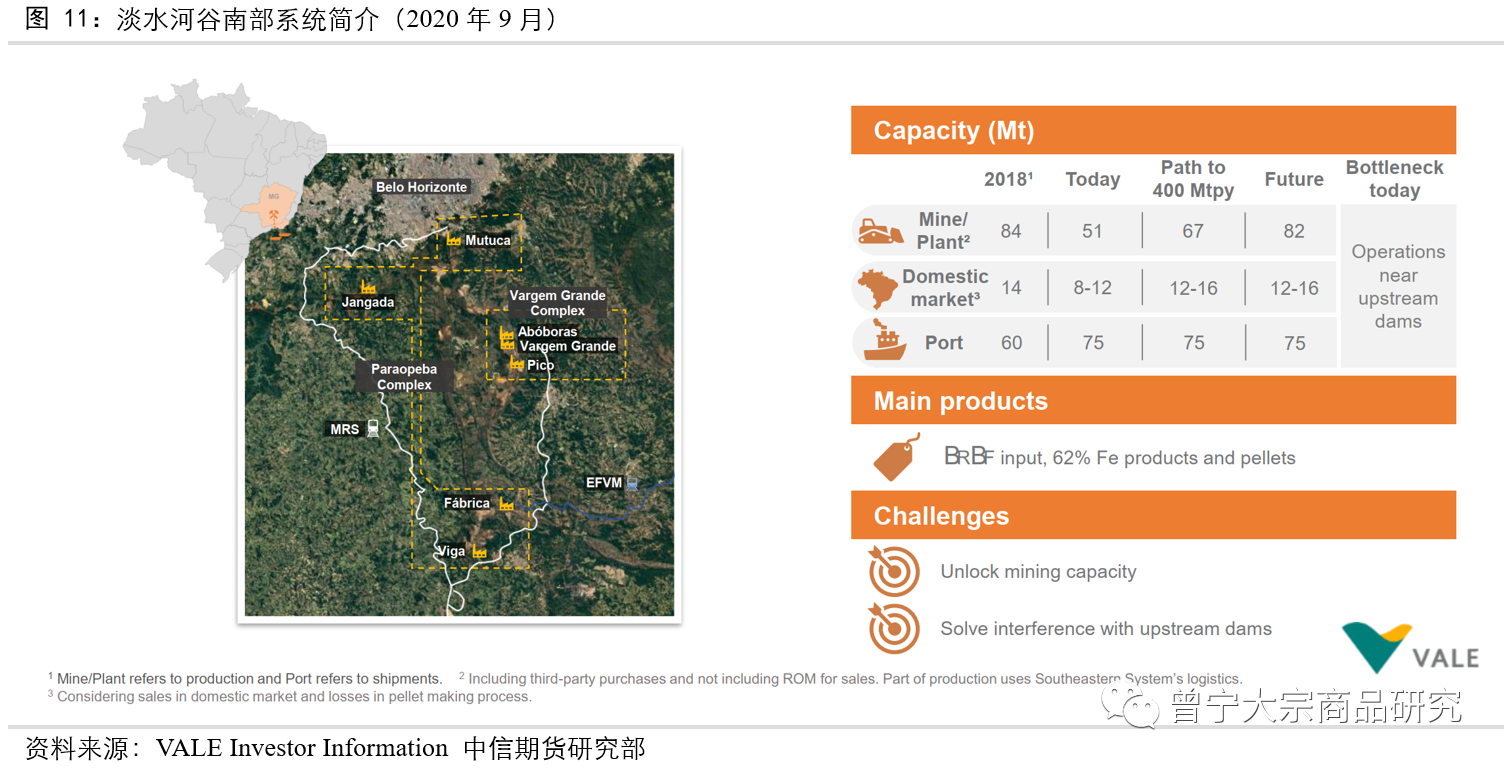Click the Viga factory icon

pyautogui.click(x=479, y=551)
